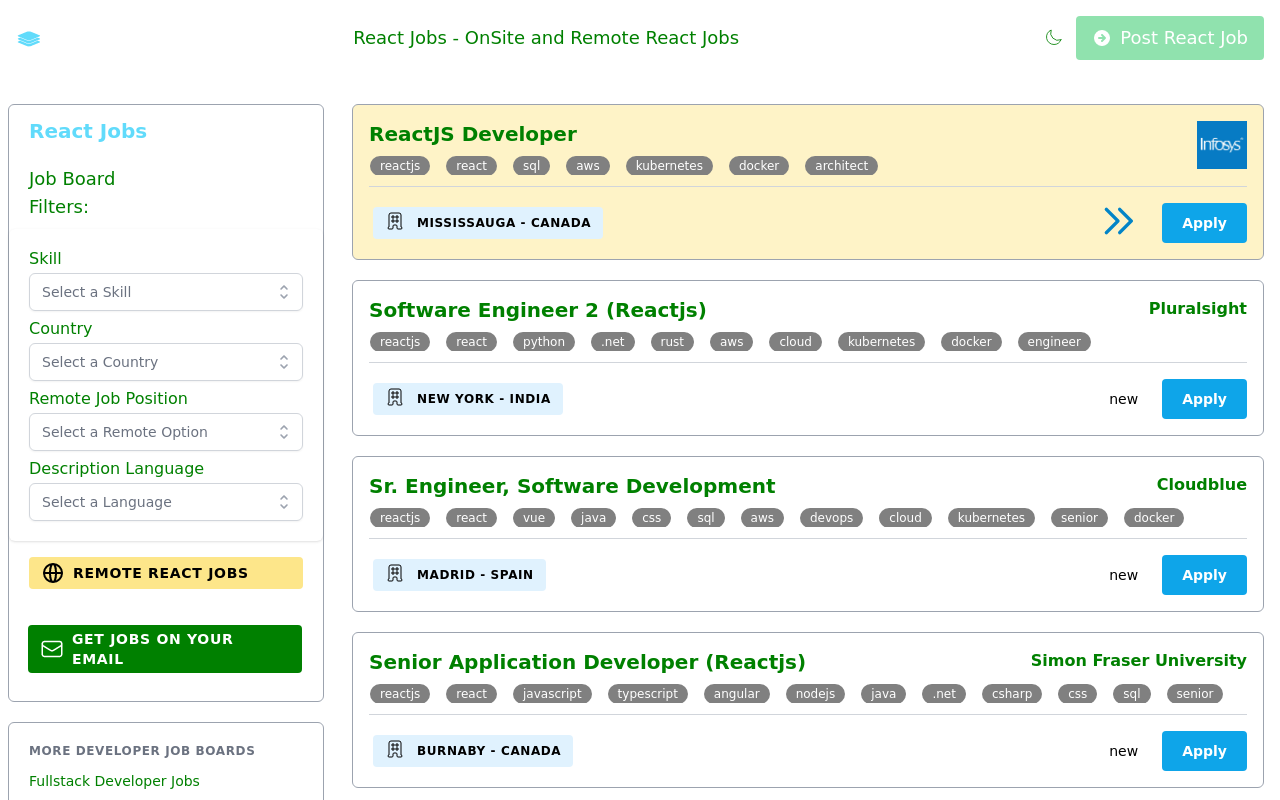This screenshot has height=800, width=1280.
Task: Open Senior Application Developer (Reactjs) title
Action: tap(587, 662)
